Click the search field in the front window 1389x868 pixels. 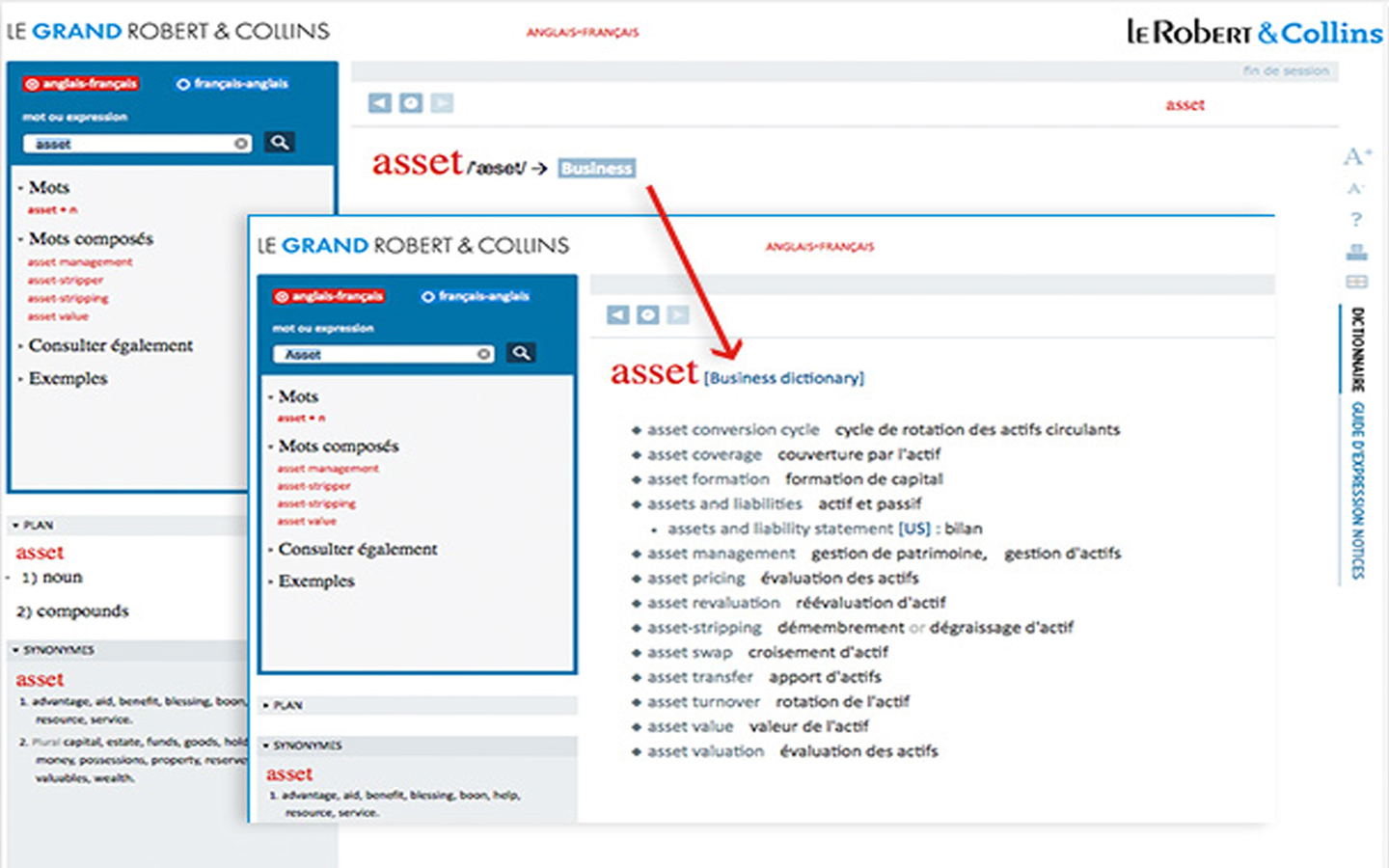(x=384, y=354)
